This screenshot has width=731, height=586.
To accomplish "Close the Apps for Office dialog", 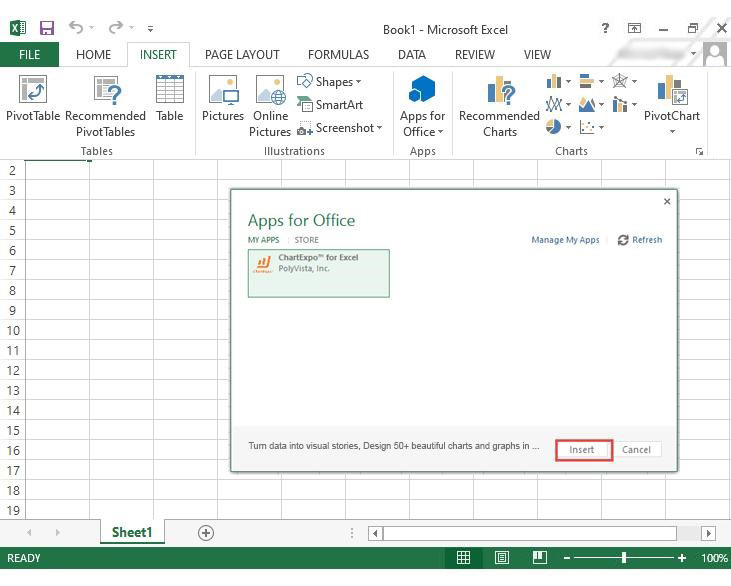I will coord(667,201).
